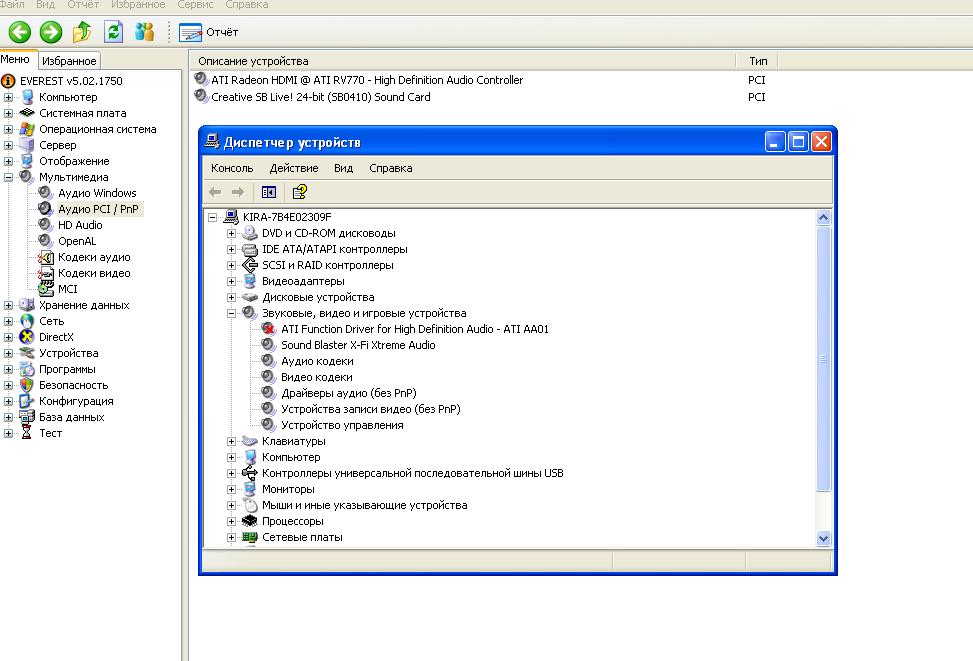Open the Избранное menu in EVEREST menu bar
The width and height of the screenshot is (973, 661).
click(138, 4)
